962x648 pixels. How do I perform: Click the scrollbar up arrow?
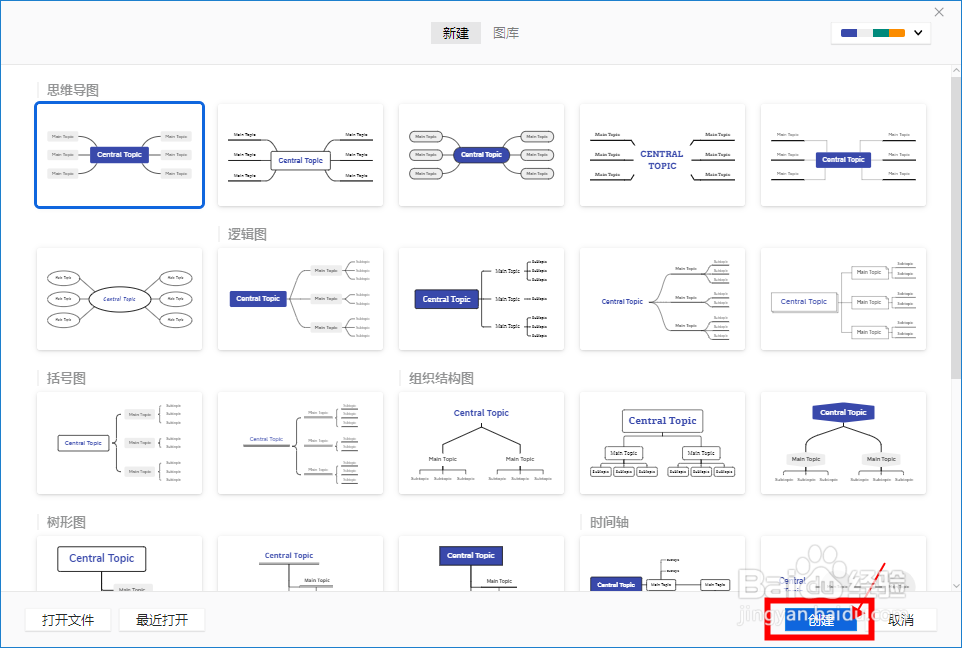(956, 71)
